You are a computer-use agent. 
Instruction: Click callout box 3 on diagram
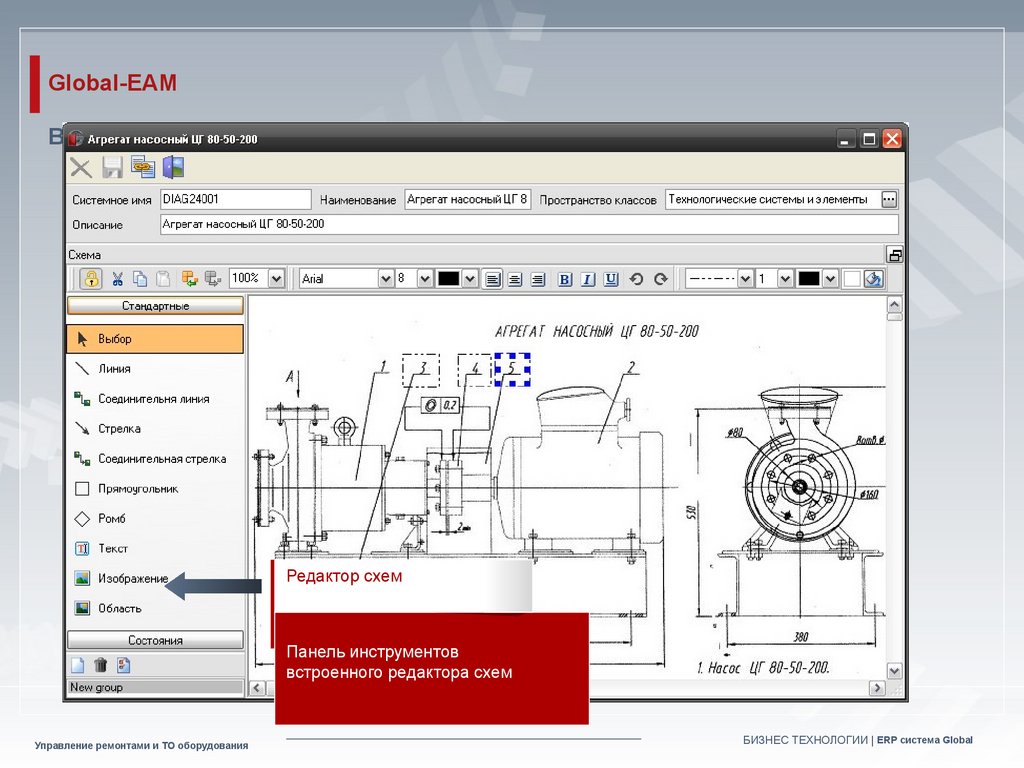(x=421, y=370)
